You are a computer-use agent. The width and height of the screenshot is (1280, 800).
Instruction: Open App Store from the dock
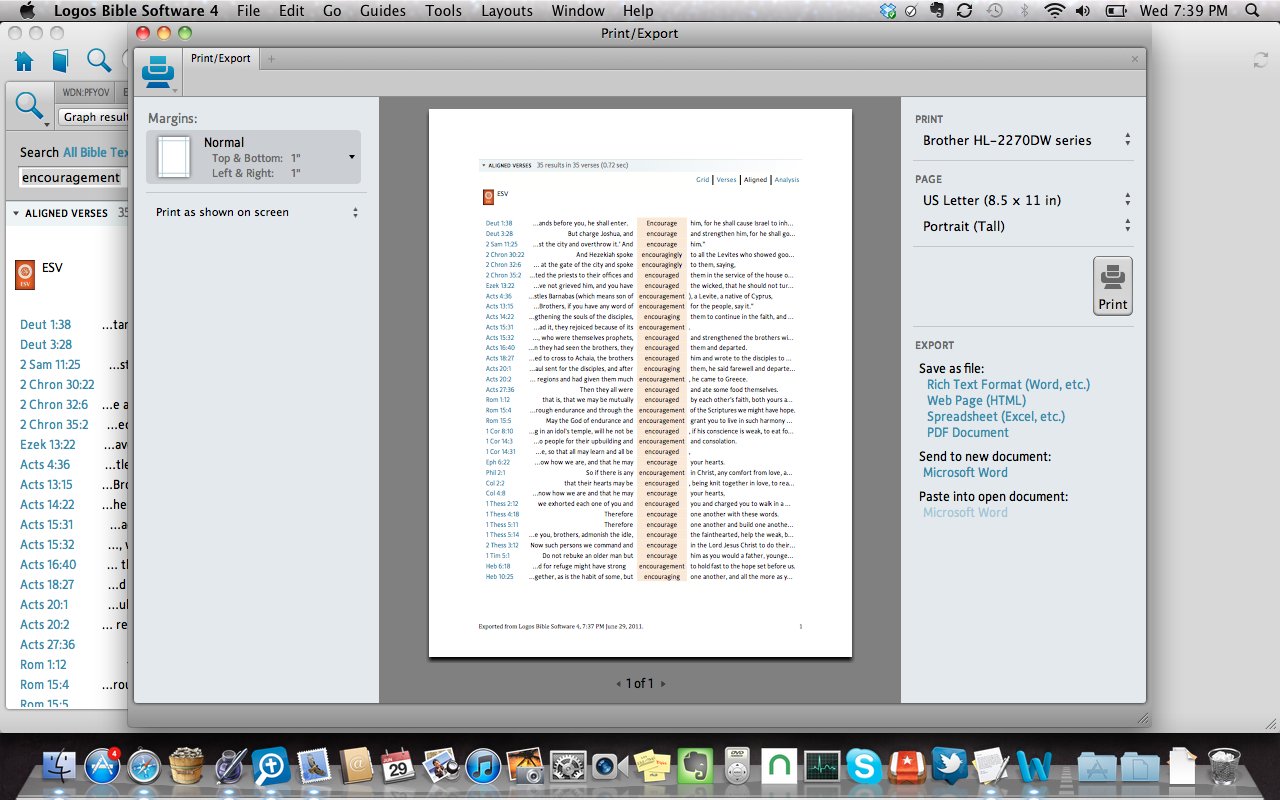coord(102,767)
